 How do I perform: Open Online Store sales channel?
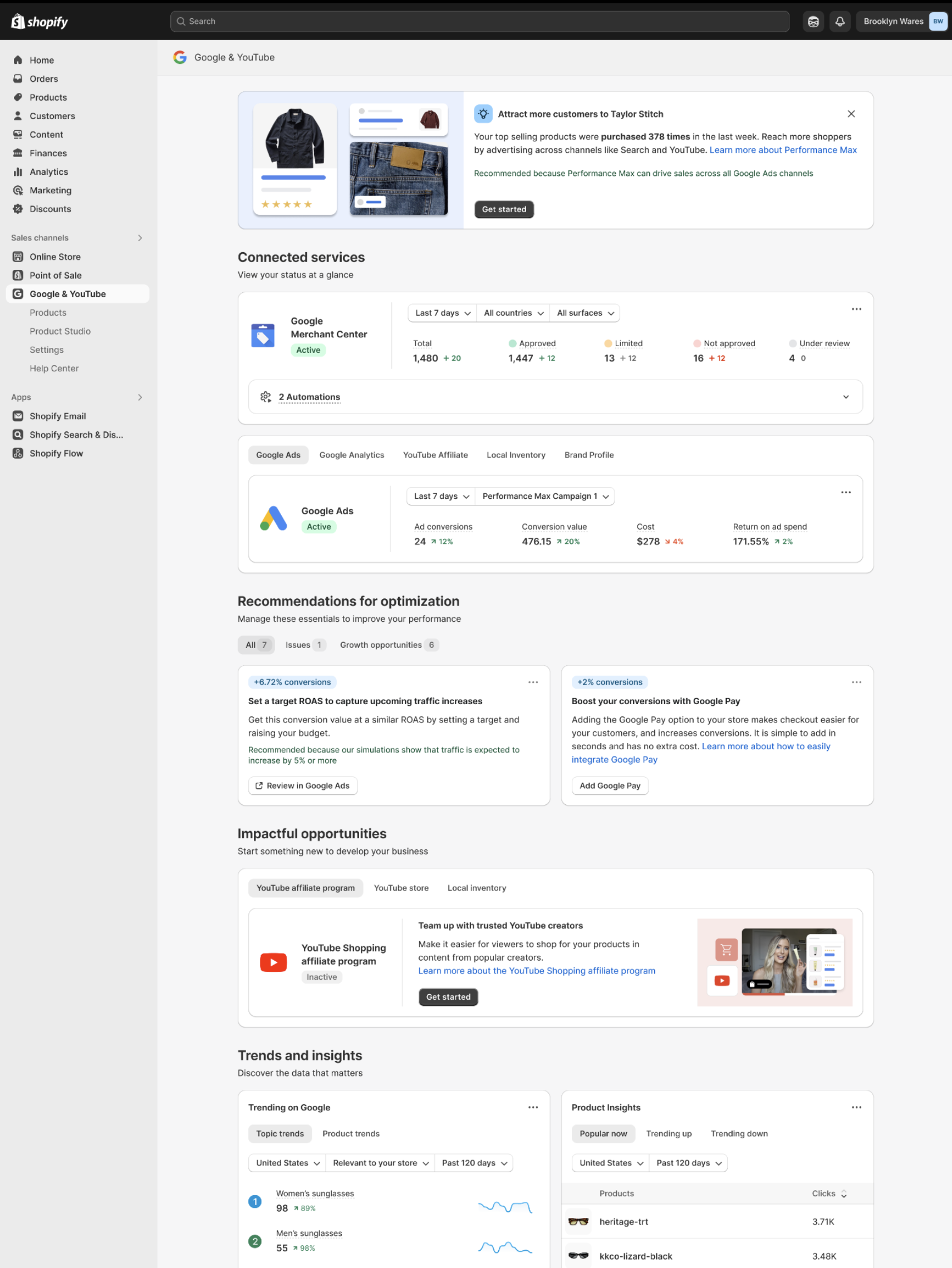[55, 257]
